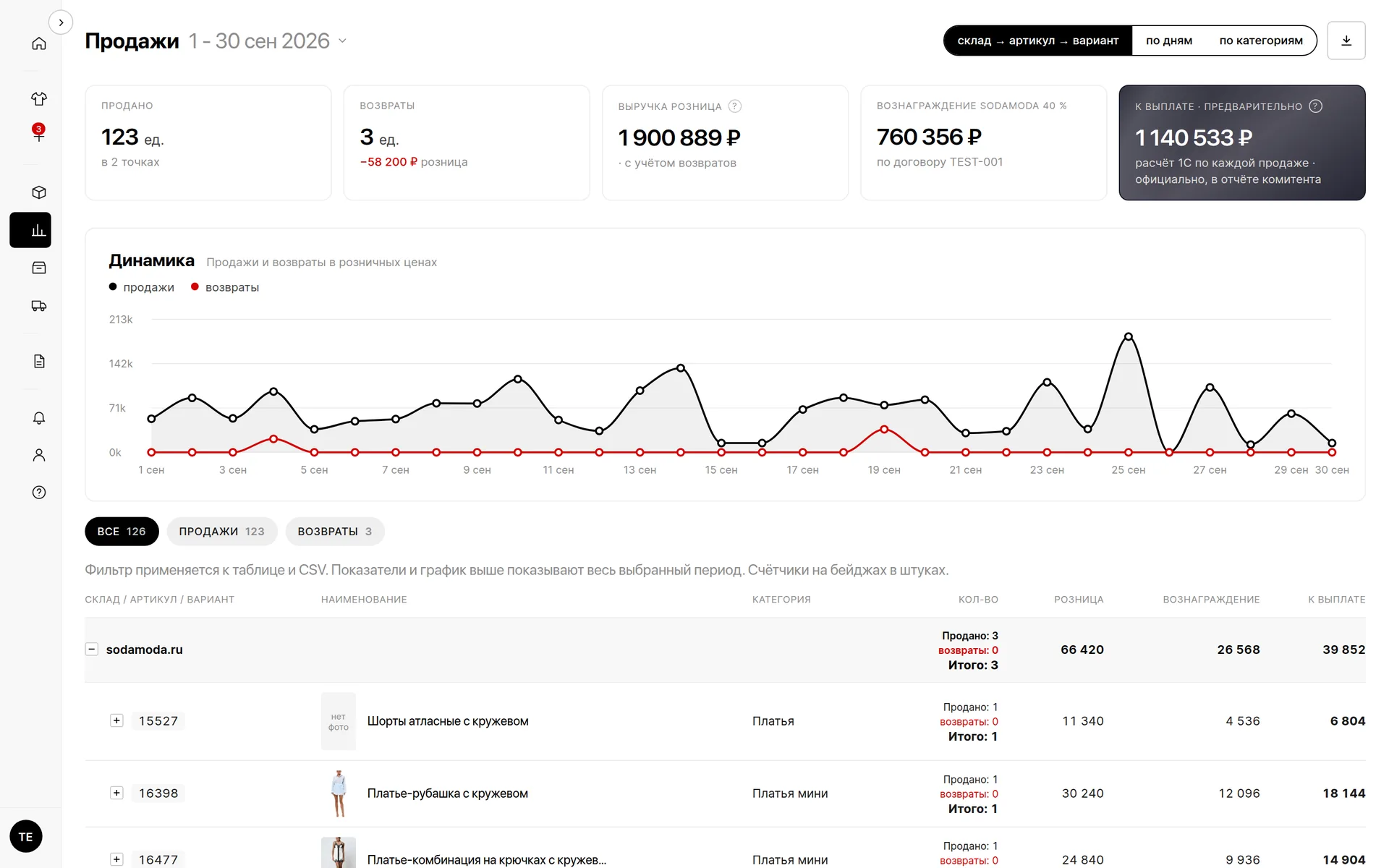Expand article 16477 row
Screen dimensions: 1389x868
[x=116, y=859]
